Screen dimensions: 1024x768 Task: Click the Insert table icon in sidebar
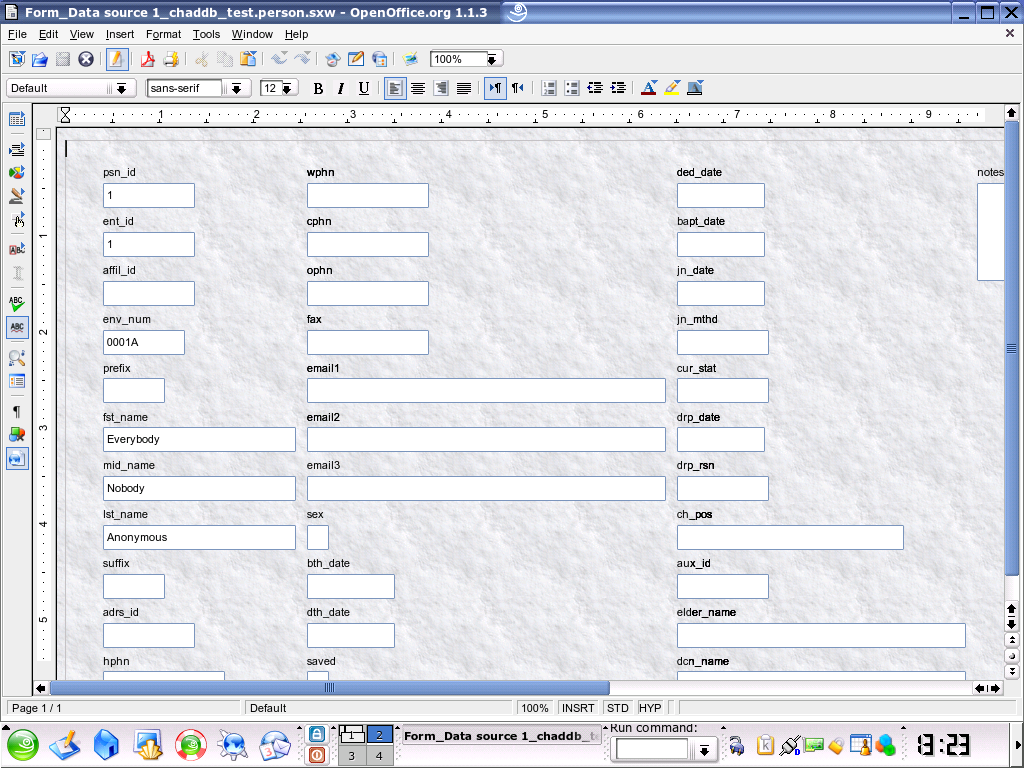[17, 120]
